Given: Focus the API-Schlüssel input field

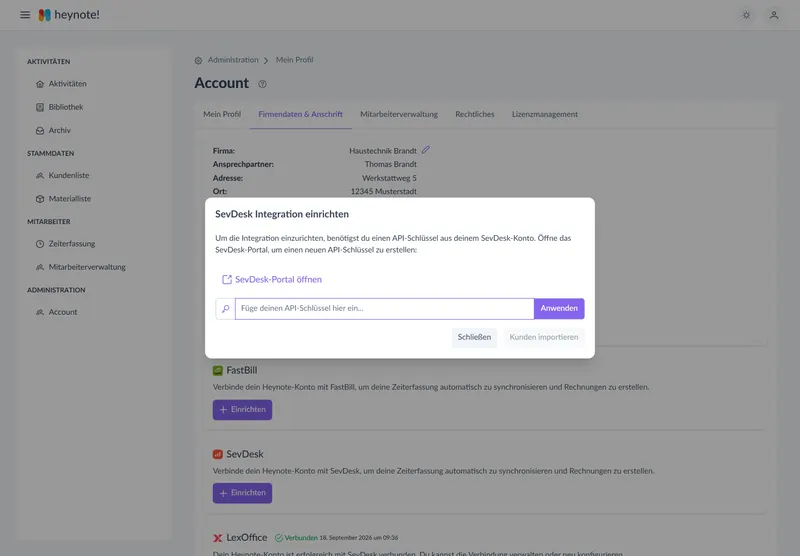Looking at the screenshot, I should (x=385, y=309).
